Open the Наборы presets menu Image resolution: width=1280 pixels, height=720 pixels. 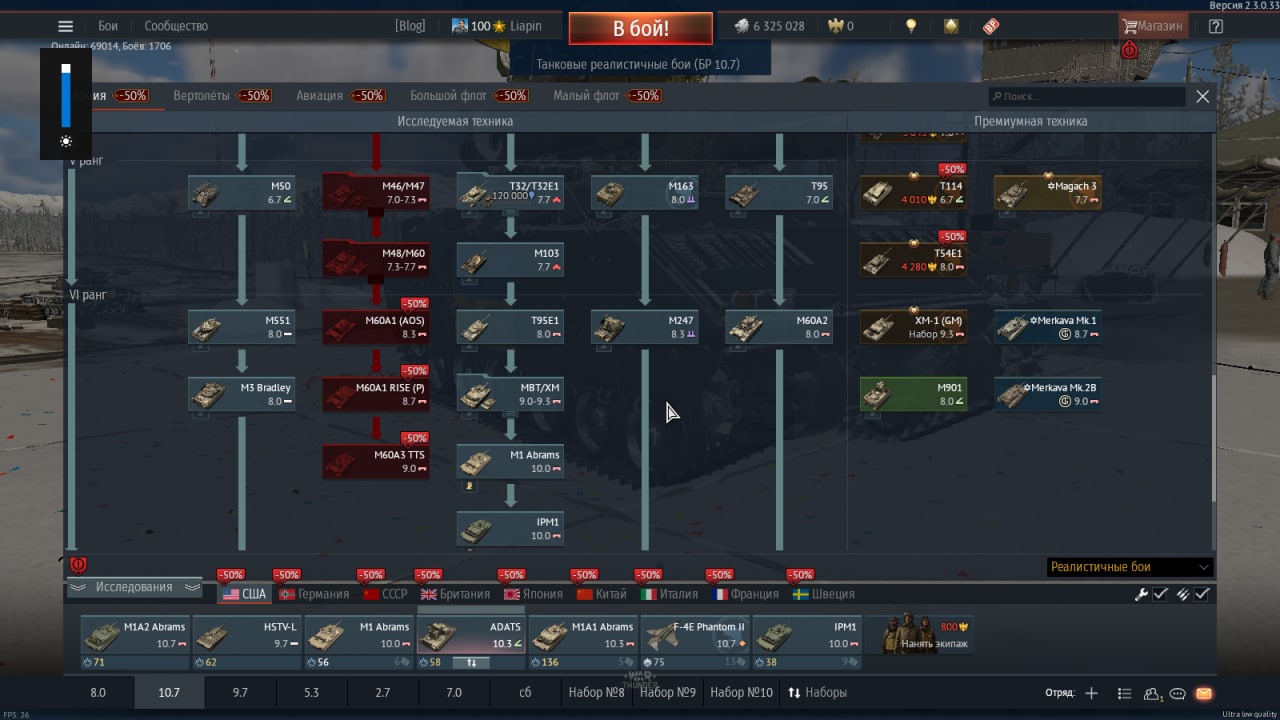(817, 692)
